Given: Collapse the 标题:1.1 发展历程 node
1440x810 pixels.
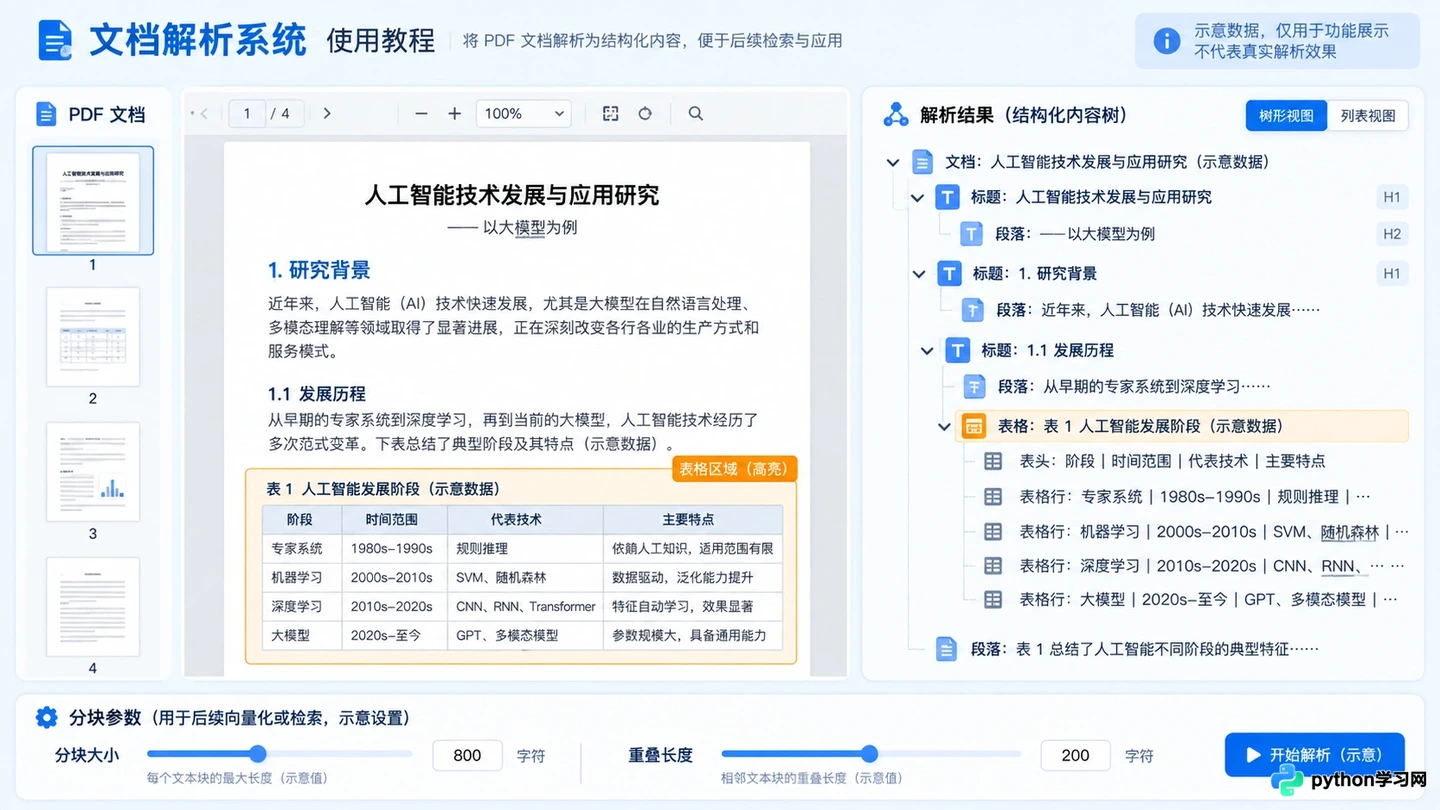Looking at the screenshot, I should [x=928, y=351].
